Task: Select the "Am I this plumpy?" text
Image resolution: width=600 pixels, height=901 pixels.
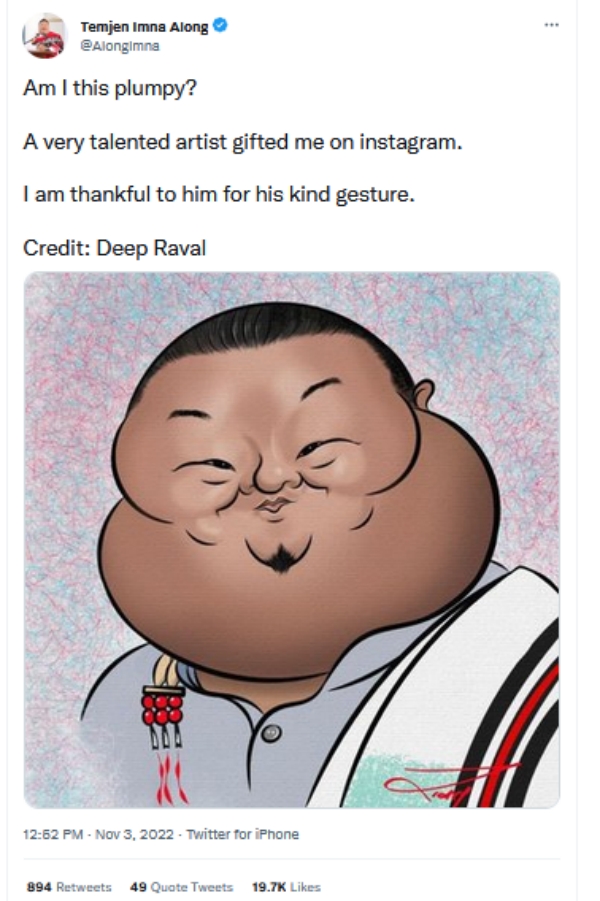Action: tap(110, 88)
